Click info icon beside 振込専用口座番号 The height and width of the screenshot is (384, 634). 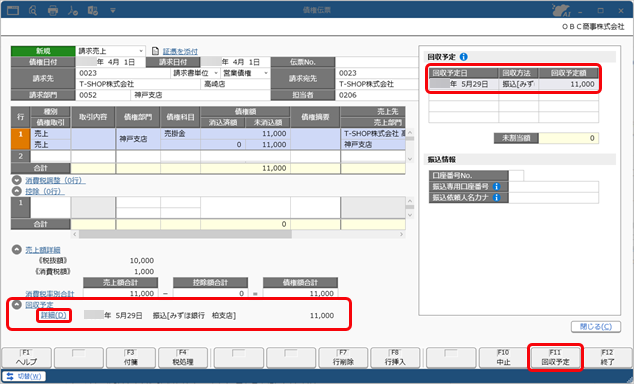497,186
